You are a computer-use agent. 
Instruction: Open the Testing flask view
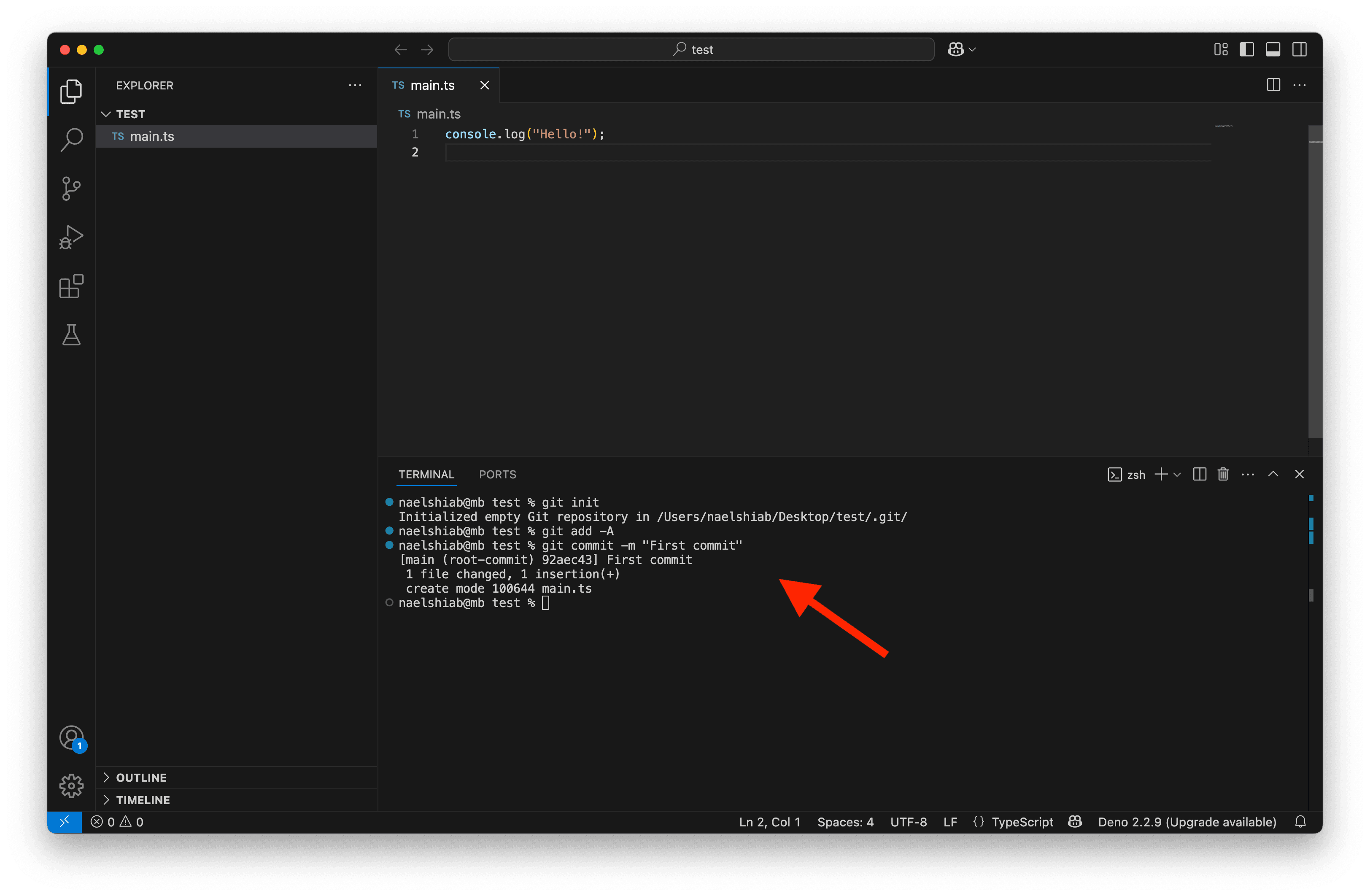point(71,335)
